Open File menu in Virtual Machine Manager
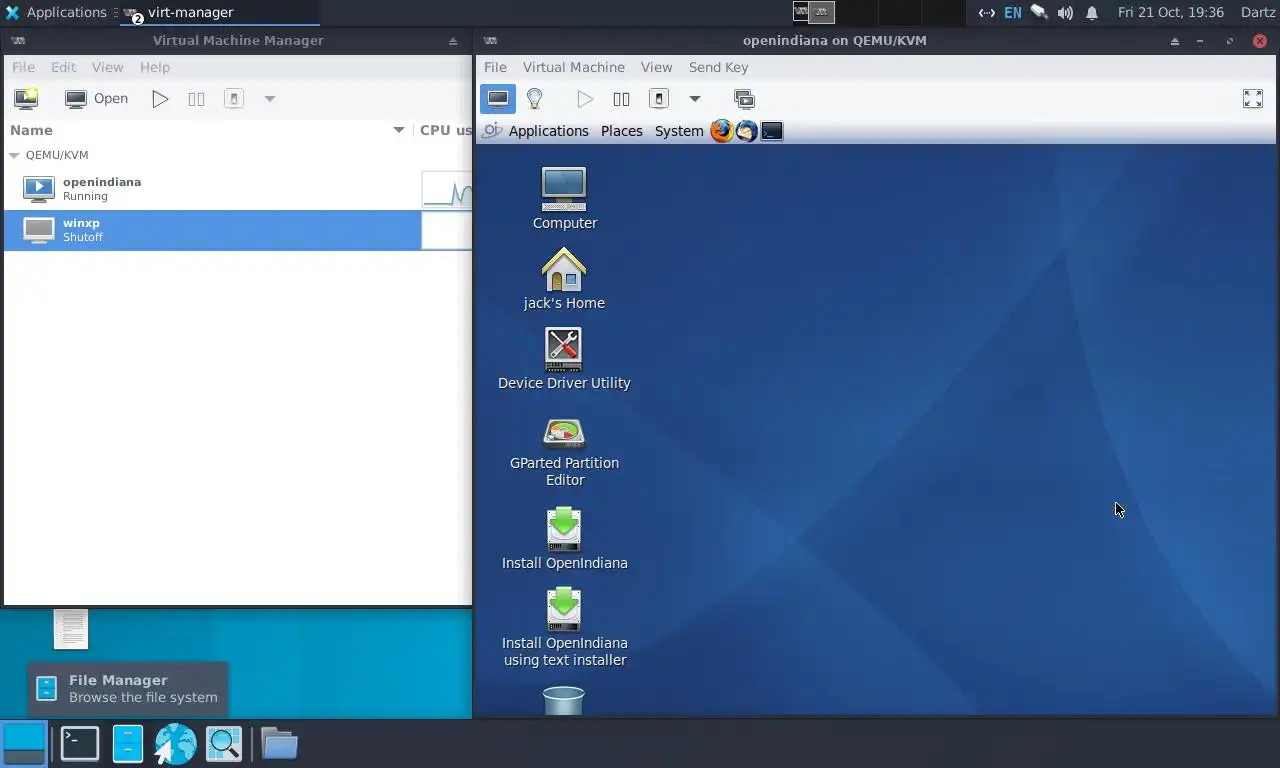This screenshot has height=768, width=1280. pos(23,67)
